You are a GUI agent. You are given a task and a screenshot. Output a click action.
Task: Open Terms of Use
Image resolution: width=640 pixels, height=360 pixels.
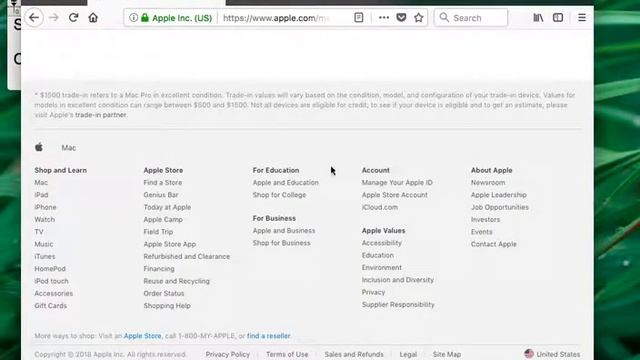coord(287,354)
